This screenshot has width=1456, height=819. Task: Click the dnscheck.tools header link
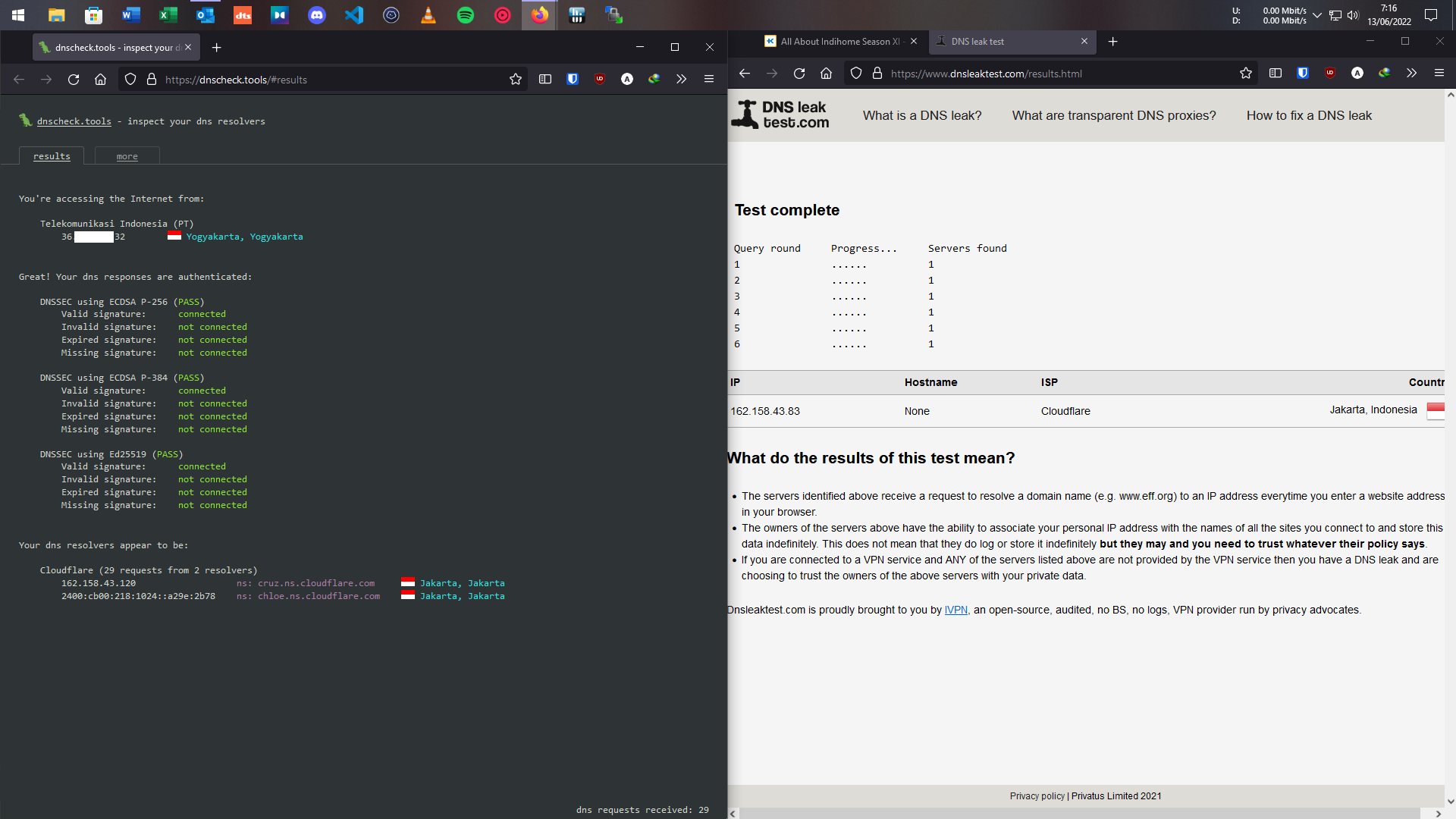pyautogui.click(x=74, y=121)
